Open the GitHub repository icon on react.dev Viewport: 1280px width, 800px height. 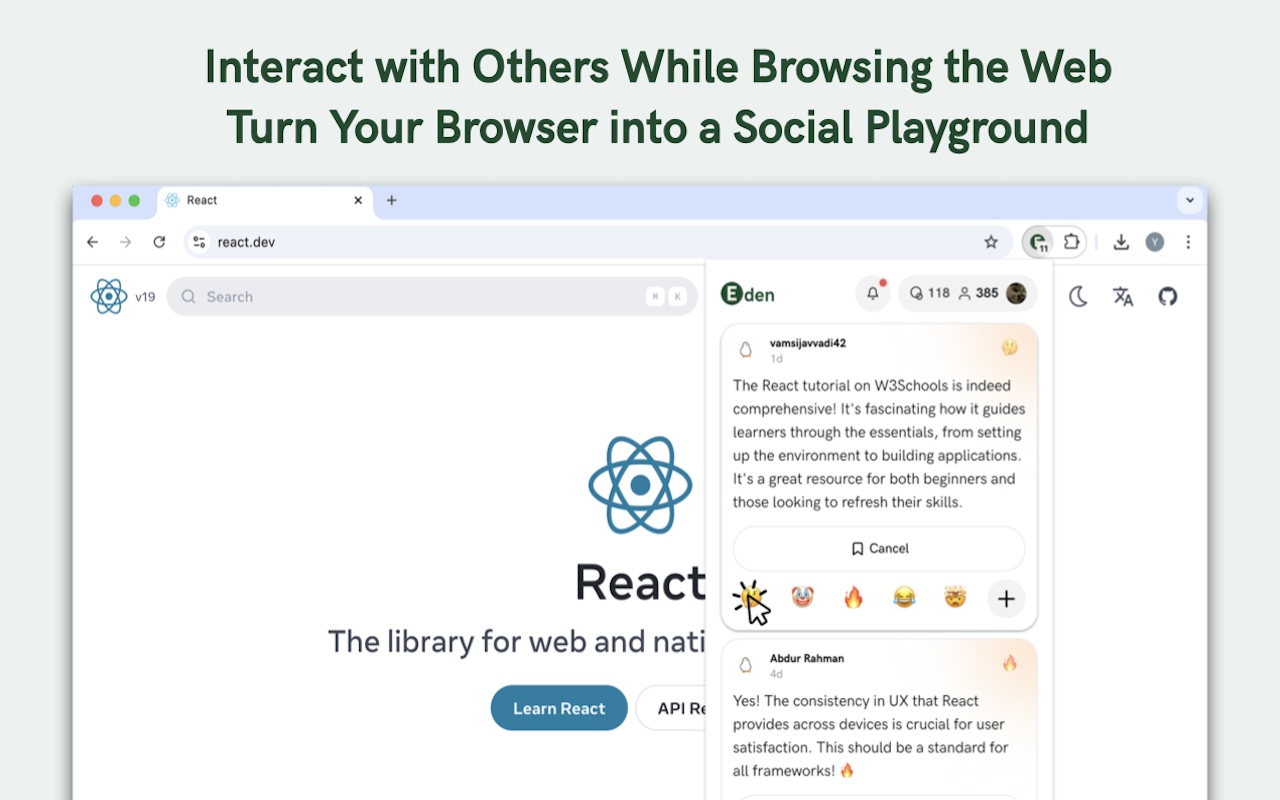[x=1167, y=296]
